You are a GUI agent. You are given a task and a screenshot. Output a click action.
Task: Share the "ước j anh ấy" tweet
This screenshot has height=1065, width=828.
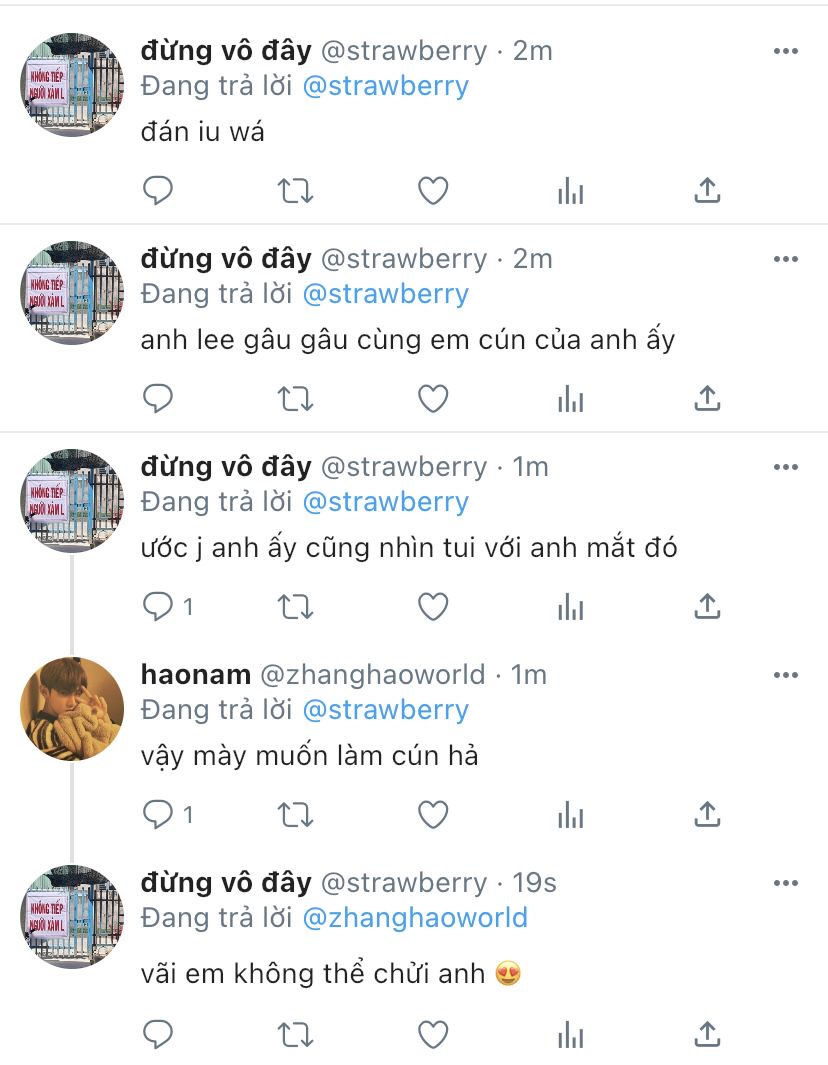tap(707, 607)
